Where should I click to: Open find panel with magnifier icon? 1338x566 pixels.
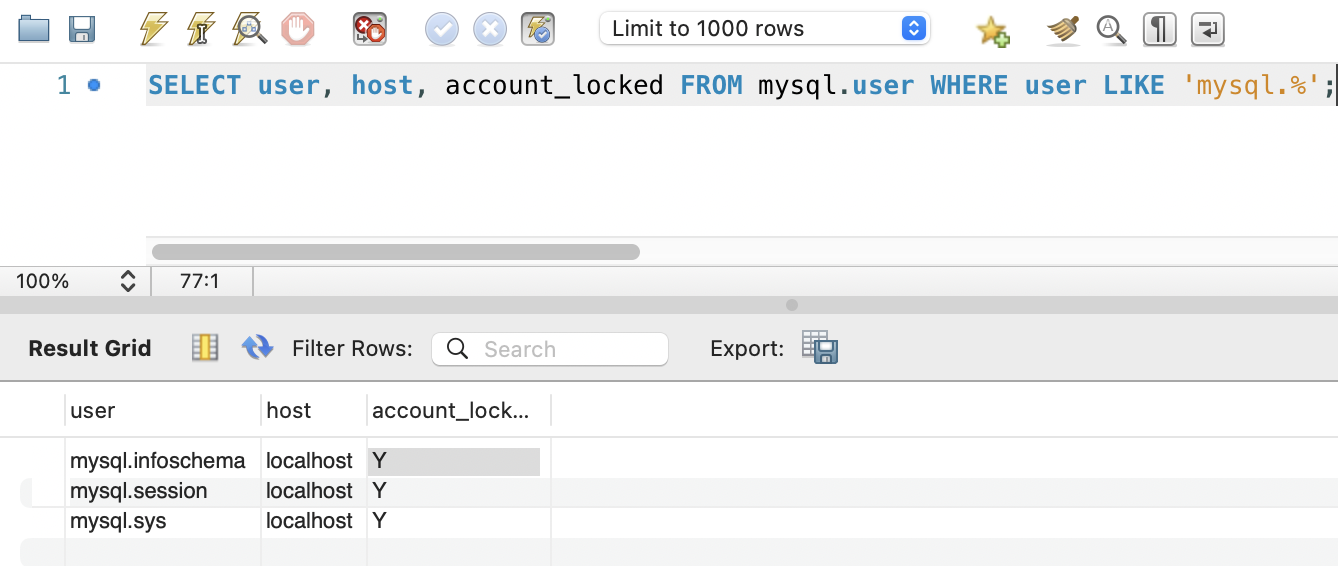[x=1111, y=29]
